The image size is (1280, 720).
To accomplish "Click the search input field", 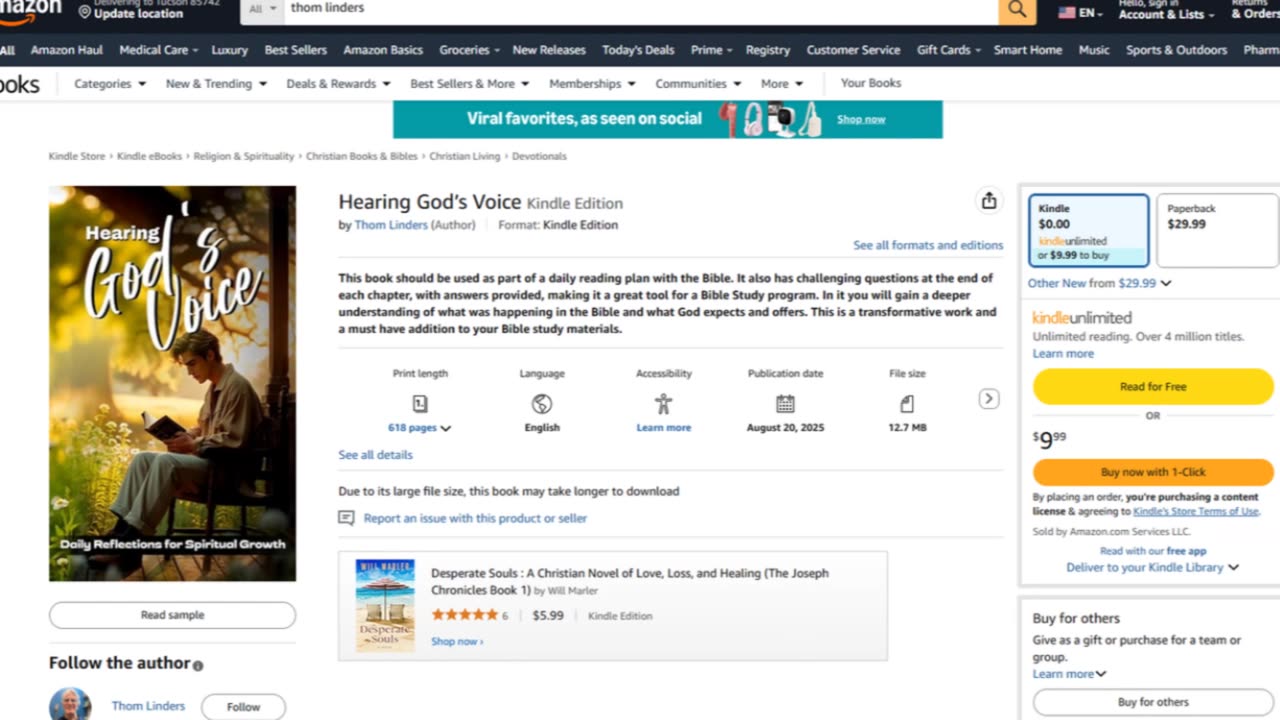I will [640, 9].
